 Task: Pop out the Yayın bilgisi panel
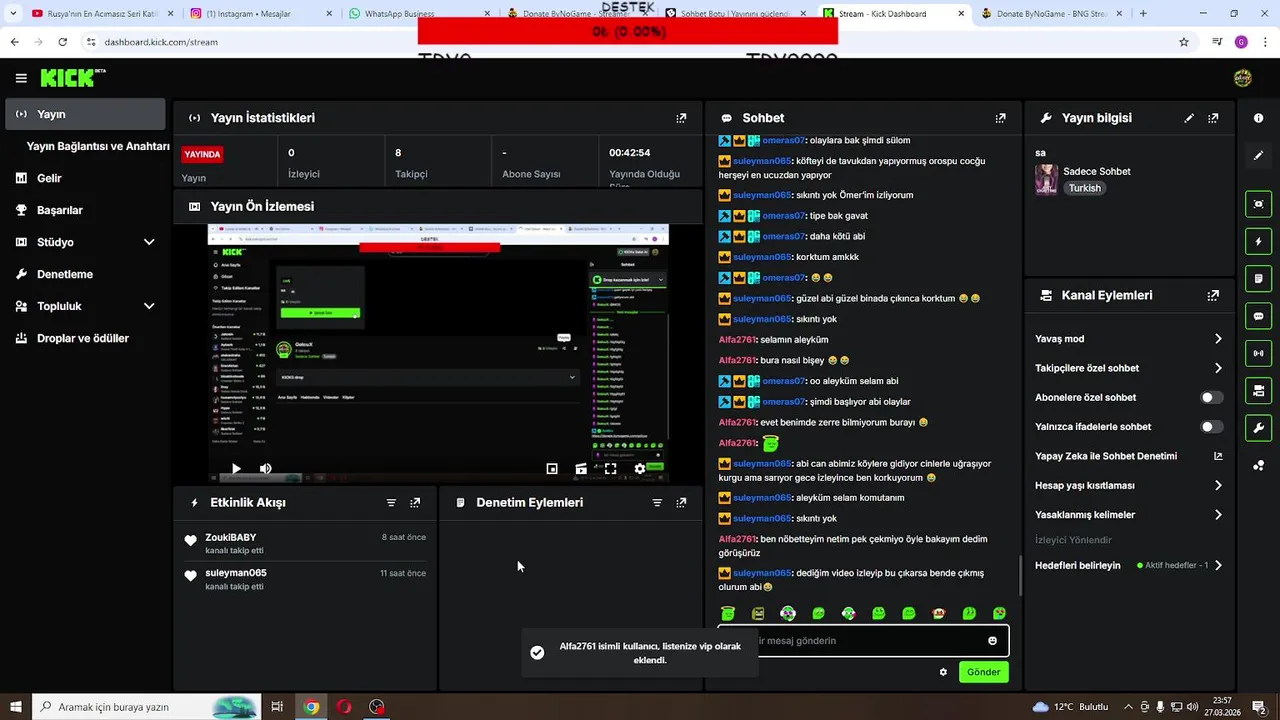(1213, 118)
